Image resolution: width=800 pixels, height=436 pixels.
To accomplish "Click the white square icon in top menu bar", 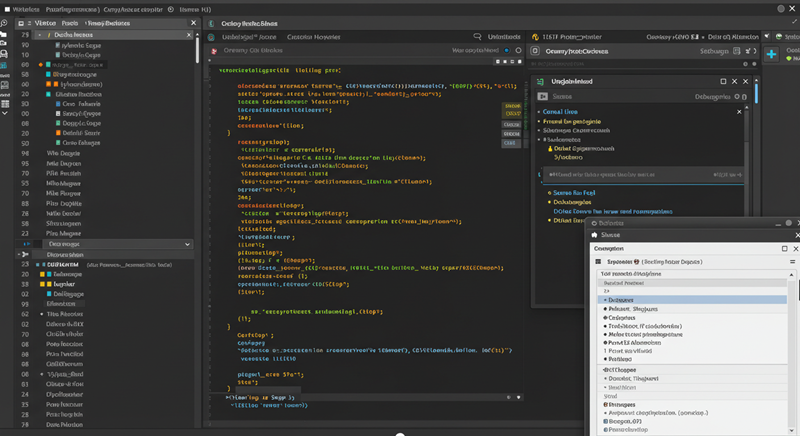I will [x=7, y=9].
